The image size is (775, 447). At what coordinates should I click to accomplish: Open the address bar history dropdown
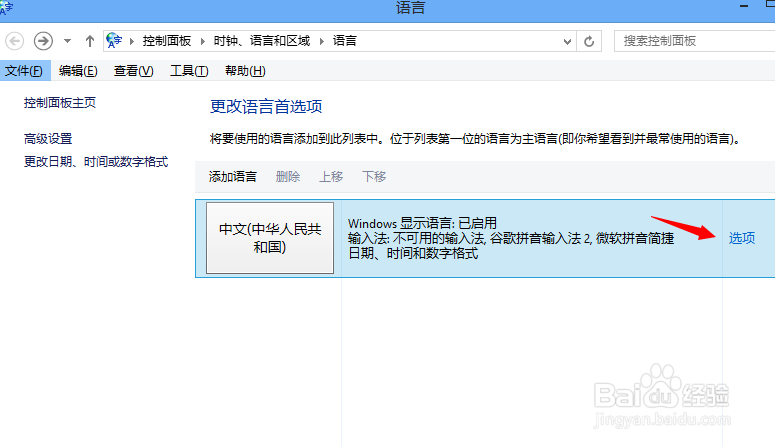(567, 42)
